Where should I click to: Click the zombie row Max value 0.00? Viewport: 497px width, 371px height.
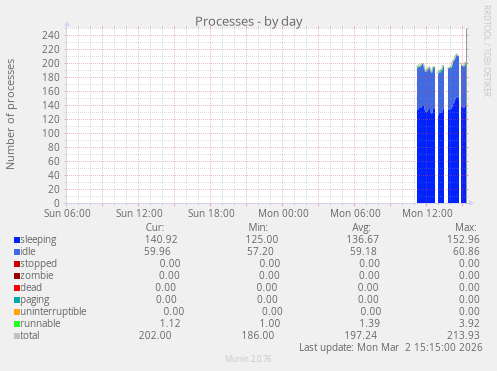(469, 275)
